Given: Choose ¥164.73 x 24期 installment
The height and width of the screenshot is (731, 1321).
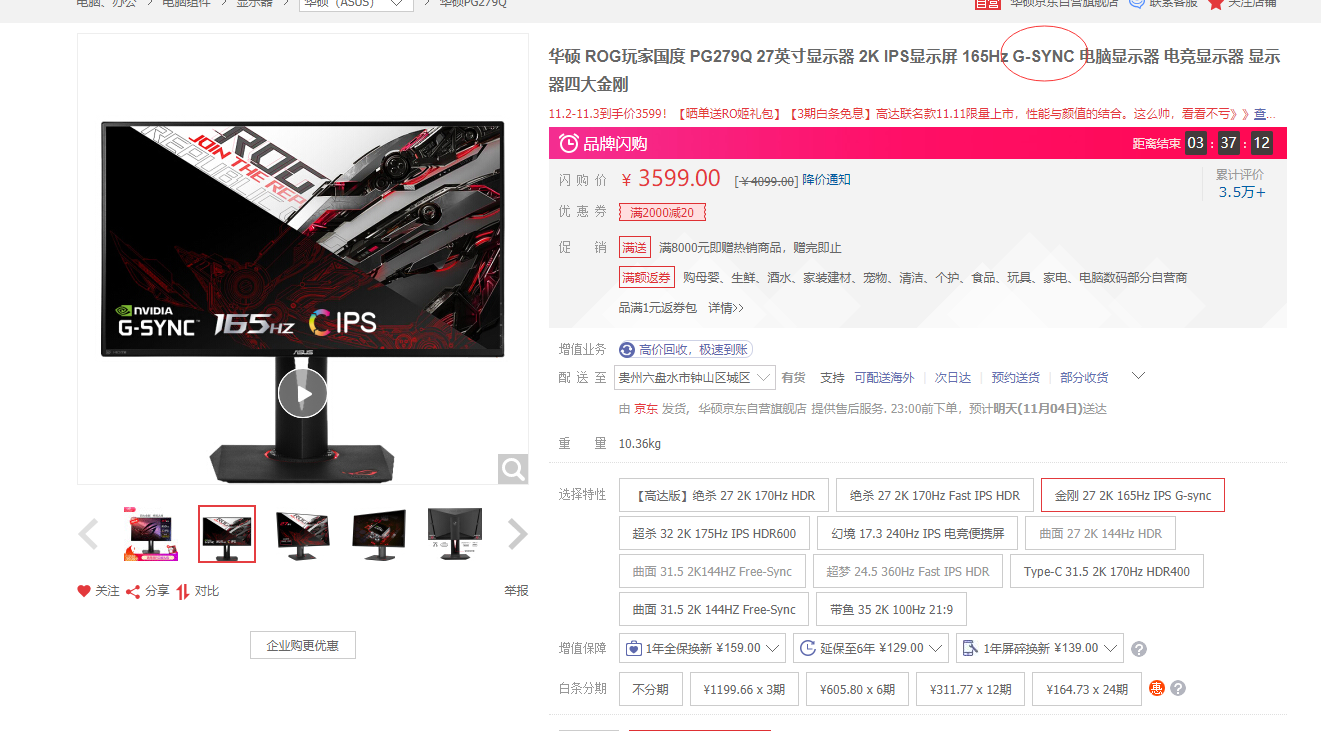Looking at the screenshot, I should tap(1086, 689).
